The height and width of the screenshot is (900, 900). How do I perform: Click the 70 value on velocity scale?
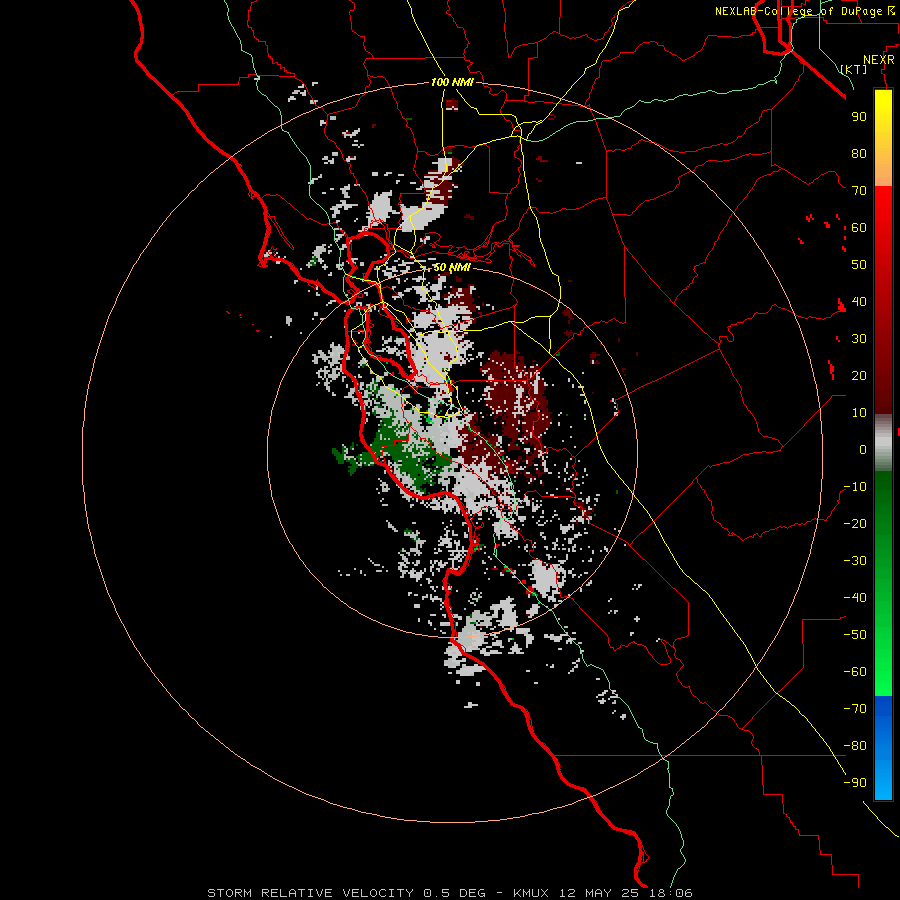pyautogui.click(x=859, y=191)
